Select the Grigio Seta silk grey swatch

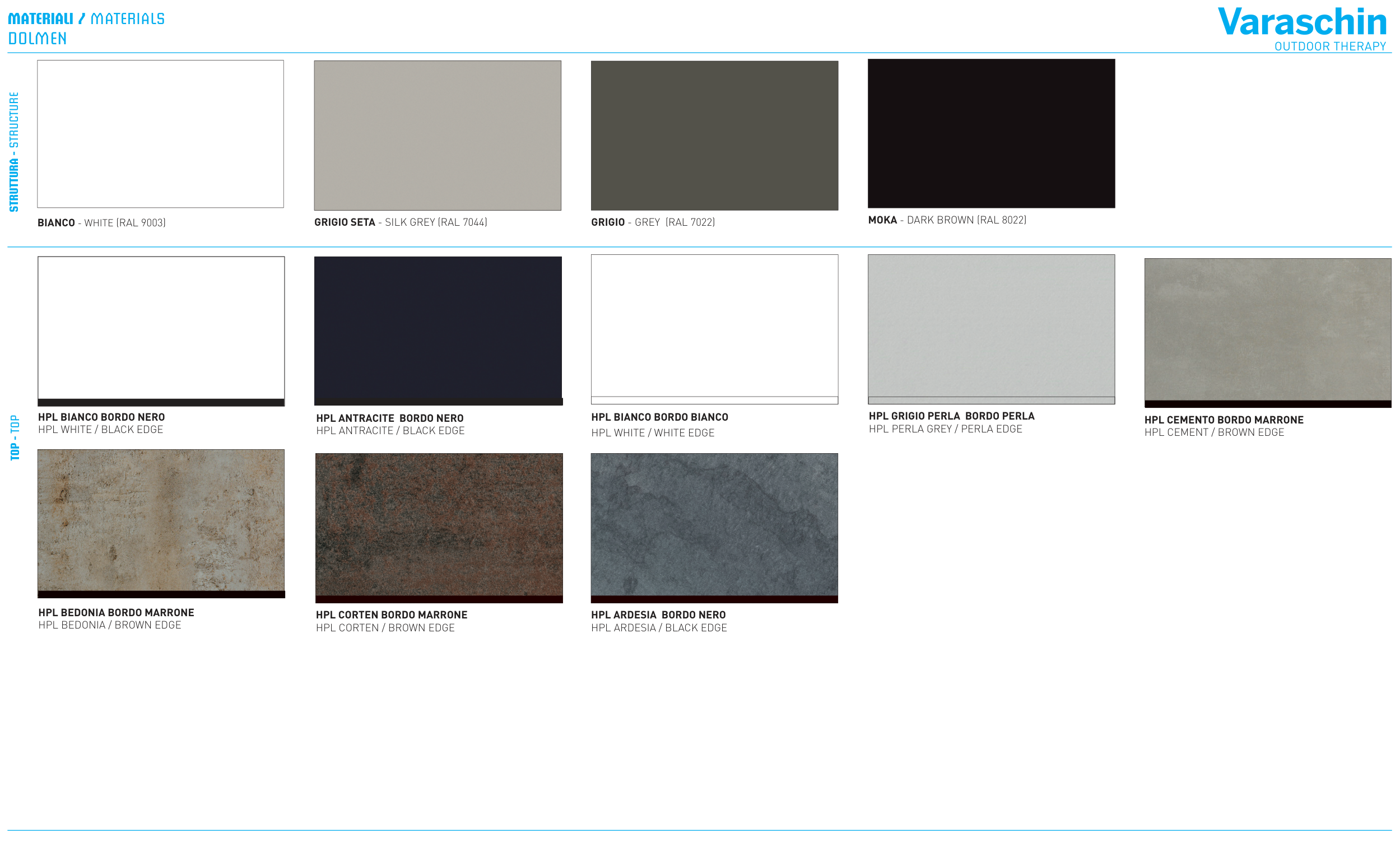tap(437, 135)
